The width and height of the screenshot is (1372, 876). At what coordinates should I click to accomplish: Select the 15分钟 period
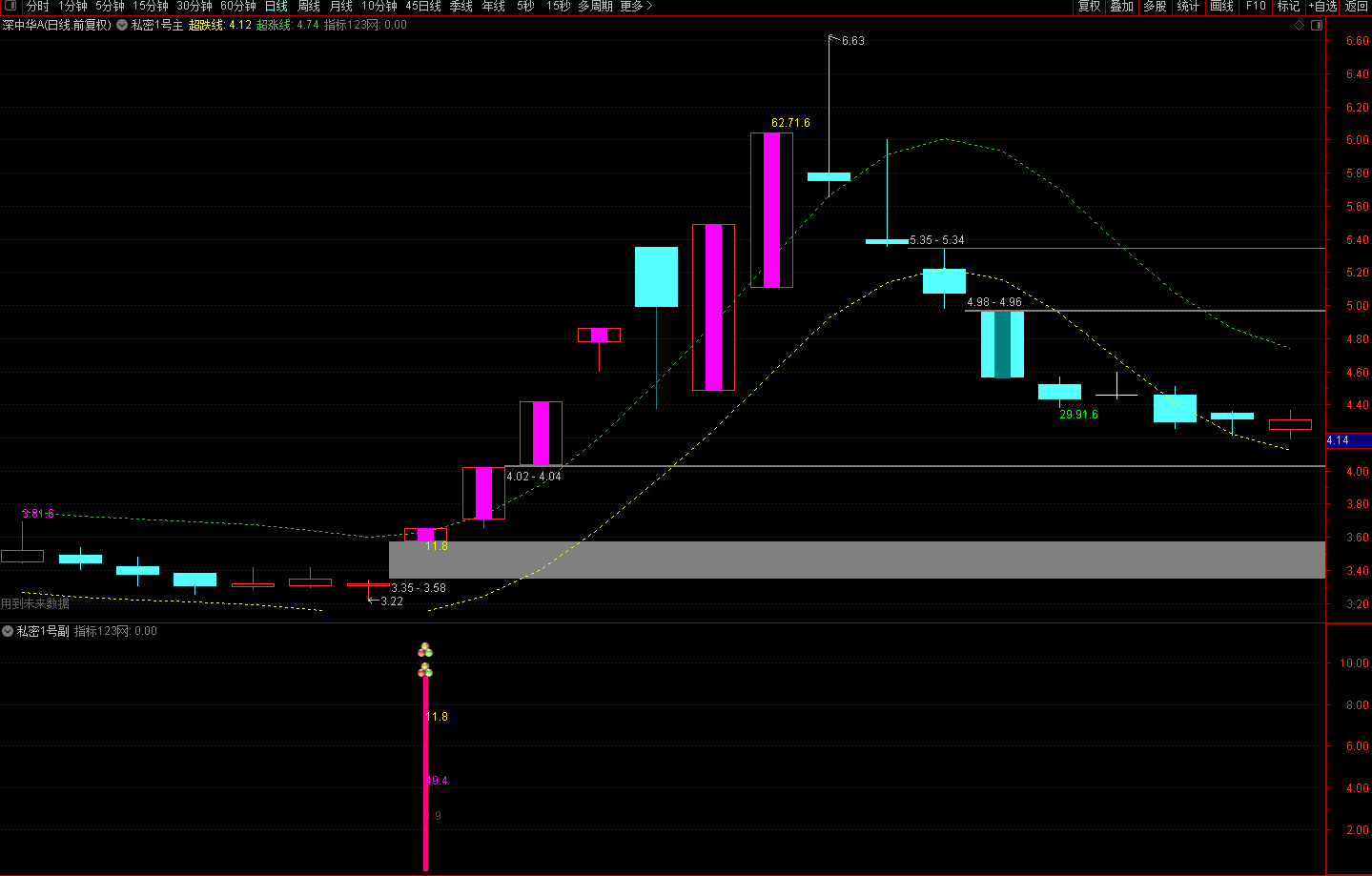coord(151,6)
